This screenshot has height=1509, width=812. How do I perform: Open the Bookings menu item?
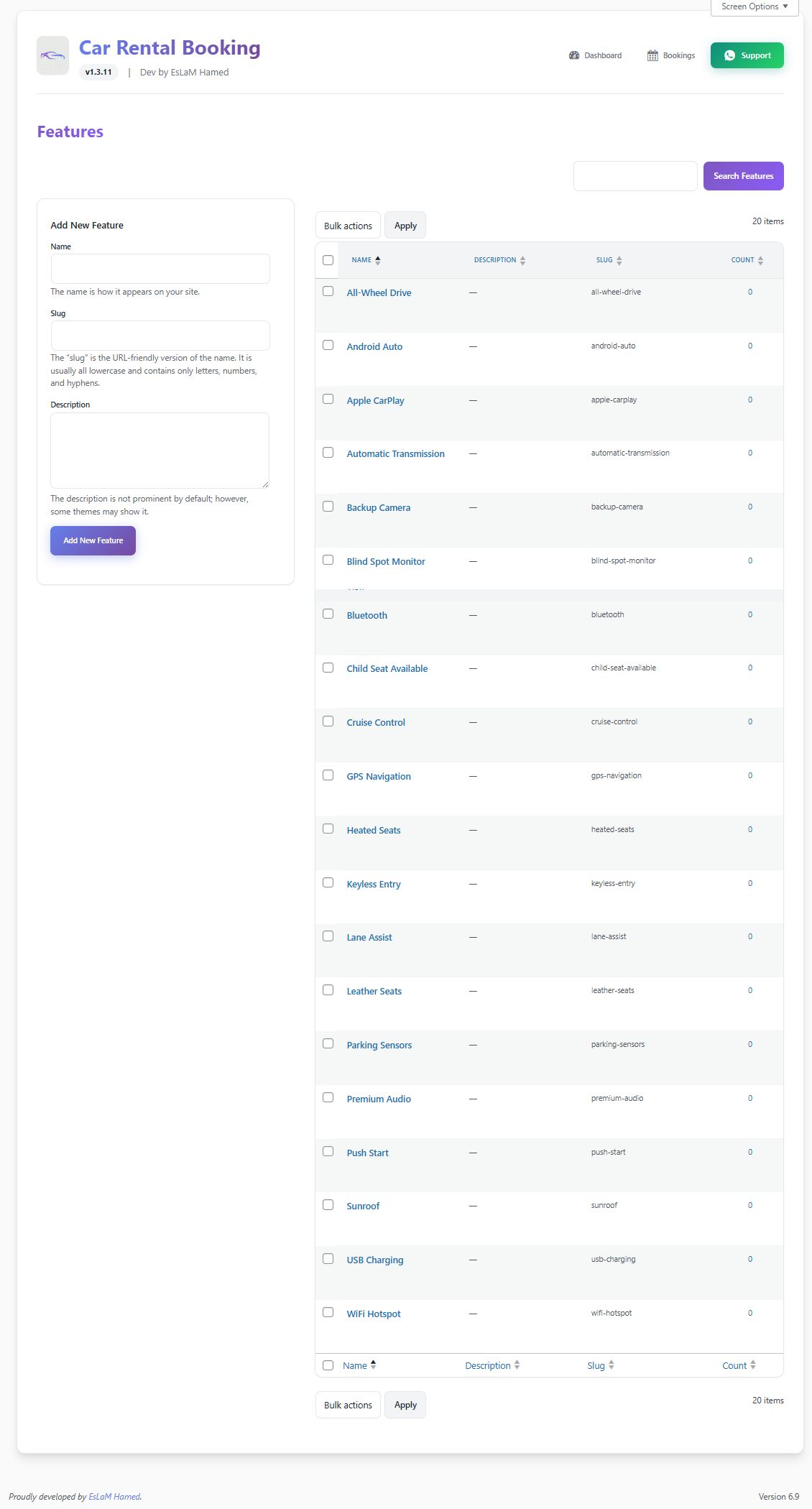pyautogui.click(x=678, y=55)
